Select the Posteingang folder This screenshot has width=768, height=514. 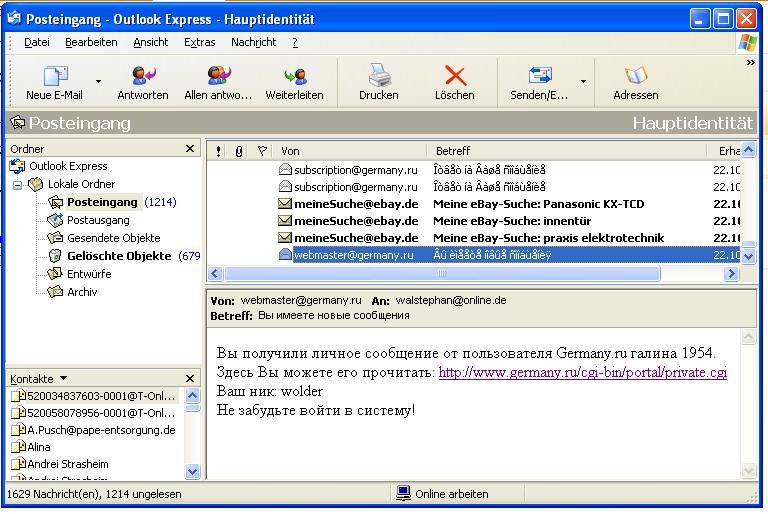[x=102, y=202]
